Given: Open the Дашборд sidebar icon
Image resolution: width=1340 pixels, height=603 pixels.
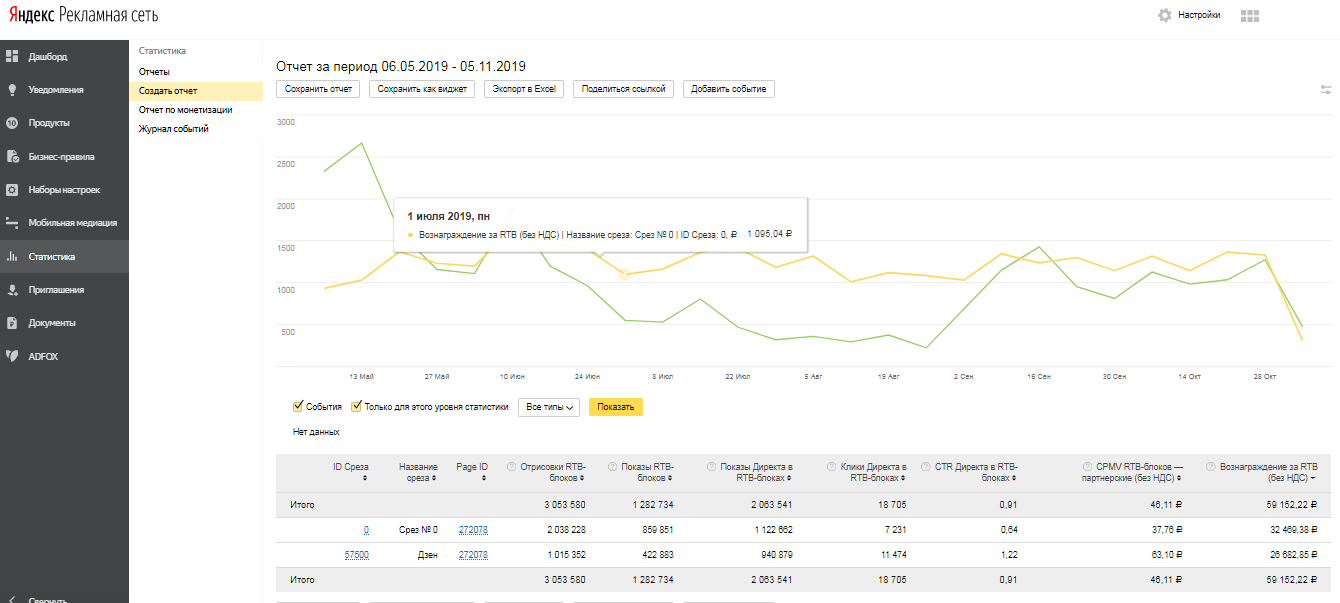Looking at the screenshot, I should coord(12,56).
